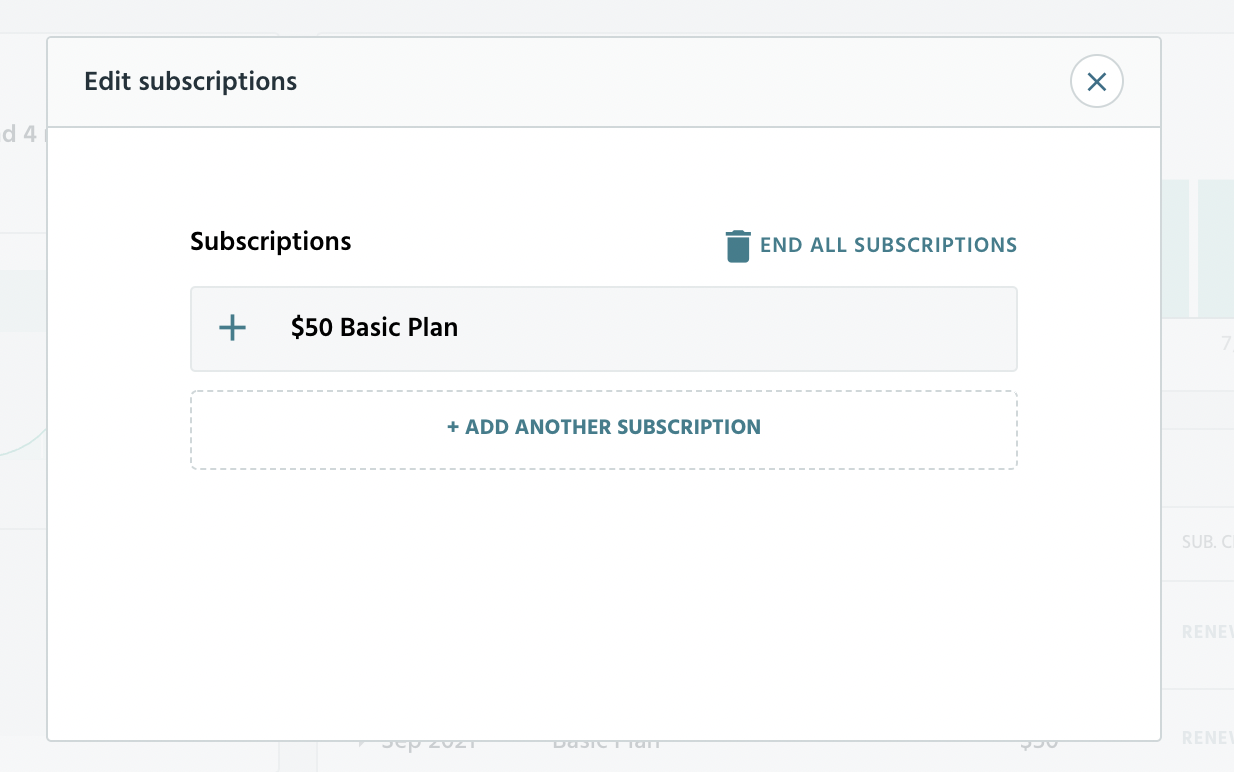This screenshot has height=772, width=1234.
Task: Click the dimmed chart bar behind dialog
Action: [1215, 249]
